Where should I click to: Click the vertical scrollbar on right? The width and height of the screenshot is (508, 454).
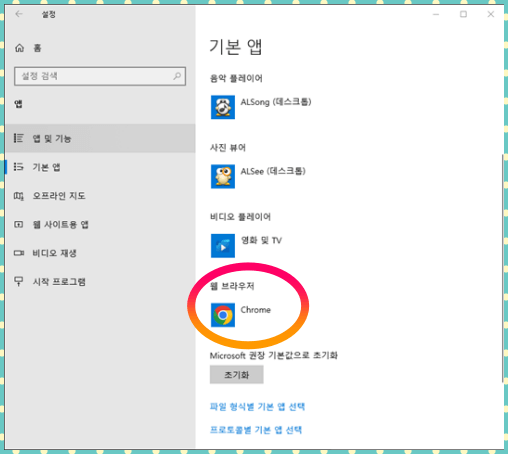(x=503, y=268)
